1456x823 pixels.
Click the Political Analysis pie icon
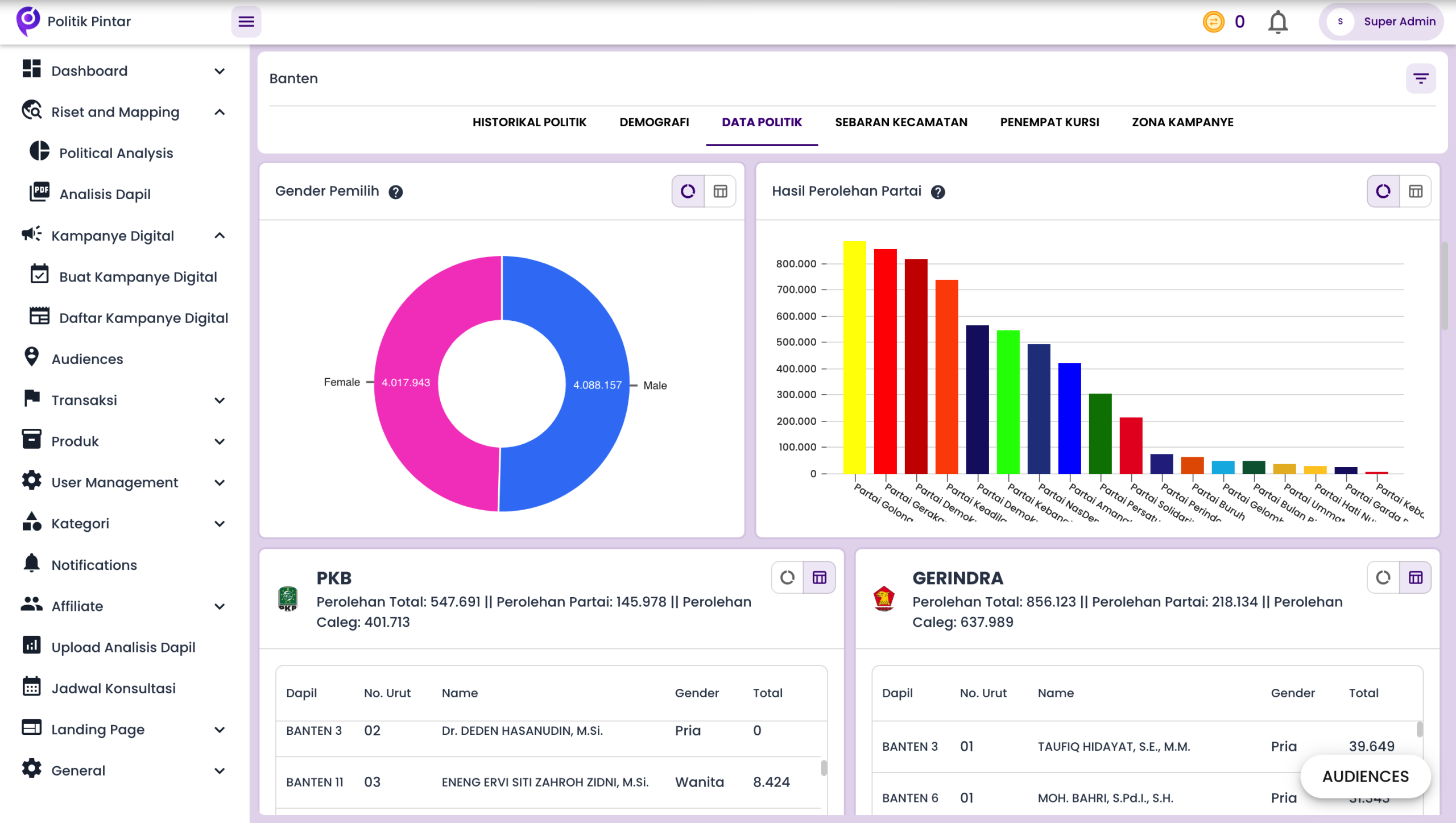coord(39,151)
